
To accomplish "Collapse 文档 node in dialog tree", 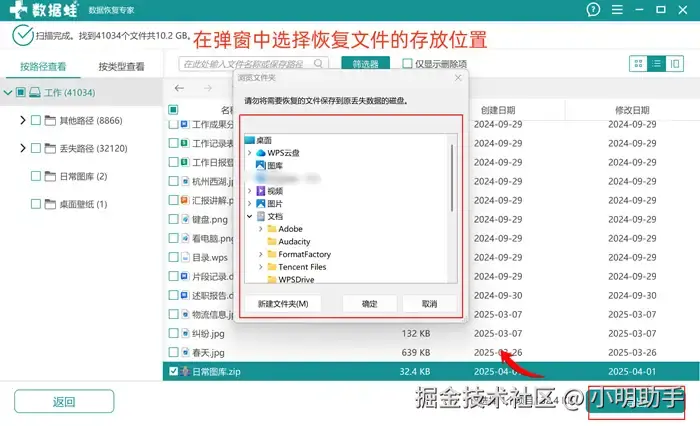I will (x=250, y=216).
